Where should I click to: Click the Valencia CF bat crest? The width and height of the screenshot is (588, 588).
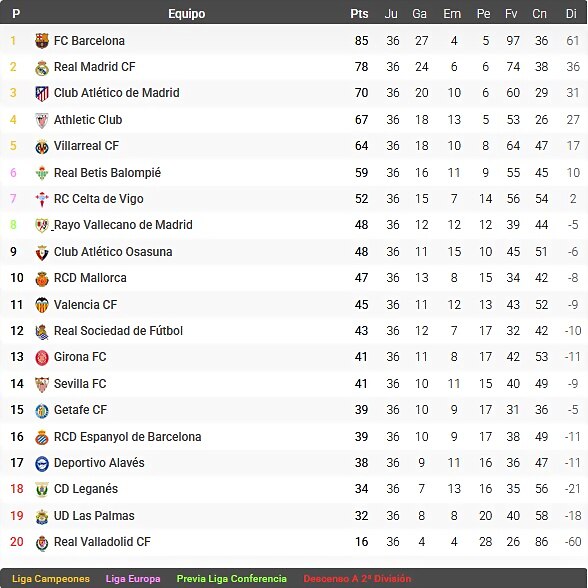pos(42,305)
